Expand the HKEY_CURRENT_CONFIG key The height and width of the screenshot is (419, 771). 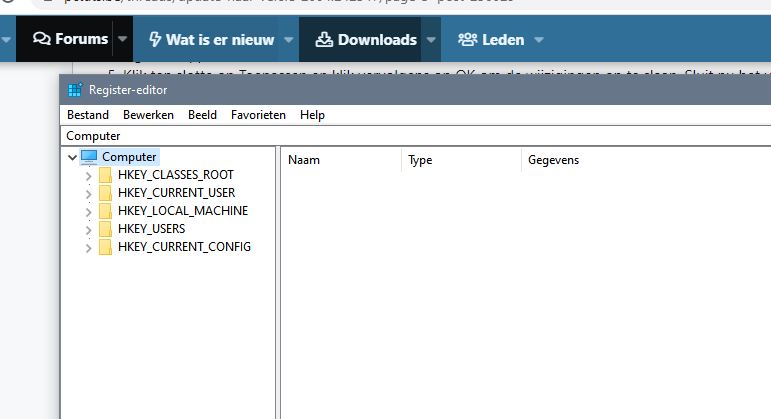88,247
